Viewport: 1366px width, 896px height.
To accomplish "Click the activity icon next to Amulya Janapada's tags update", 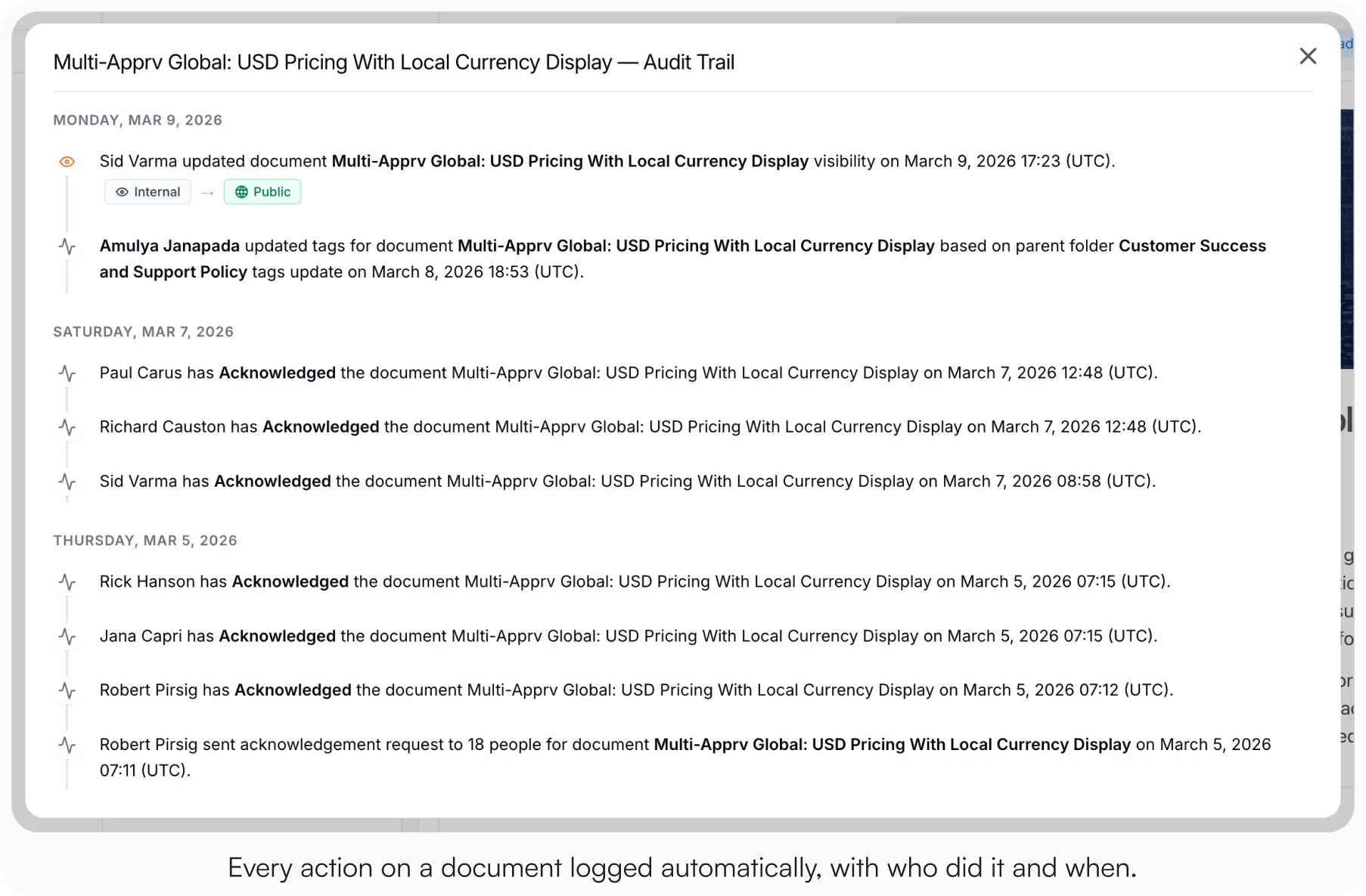I will point(67,246).
